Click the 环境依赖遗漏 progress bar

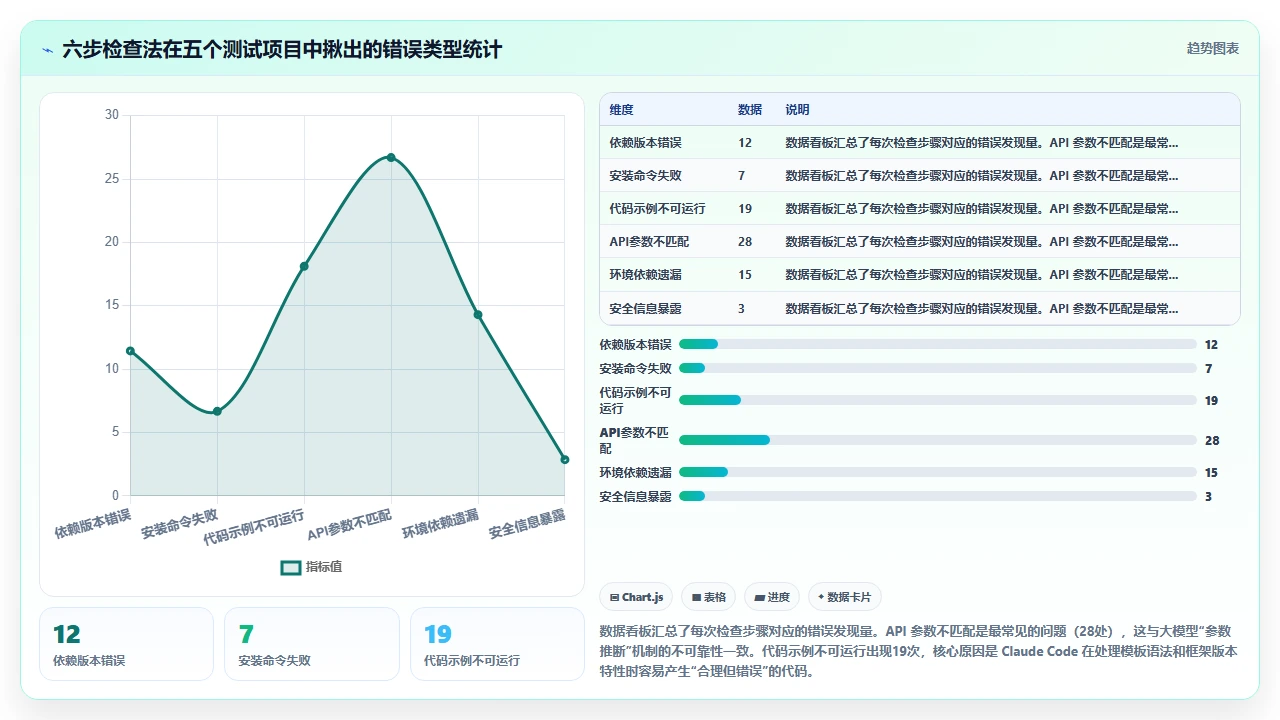pos(937,472)
